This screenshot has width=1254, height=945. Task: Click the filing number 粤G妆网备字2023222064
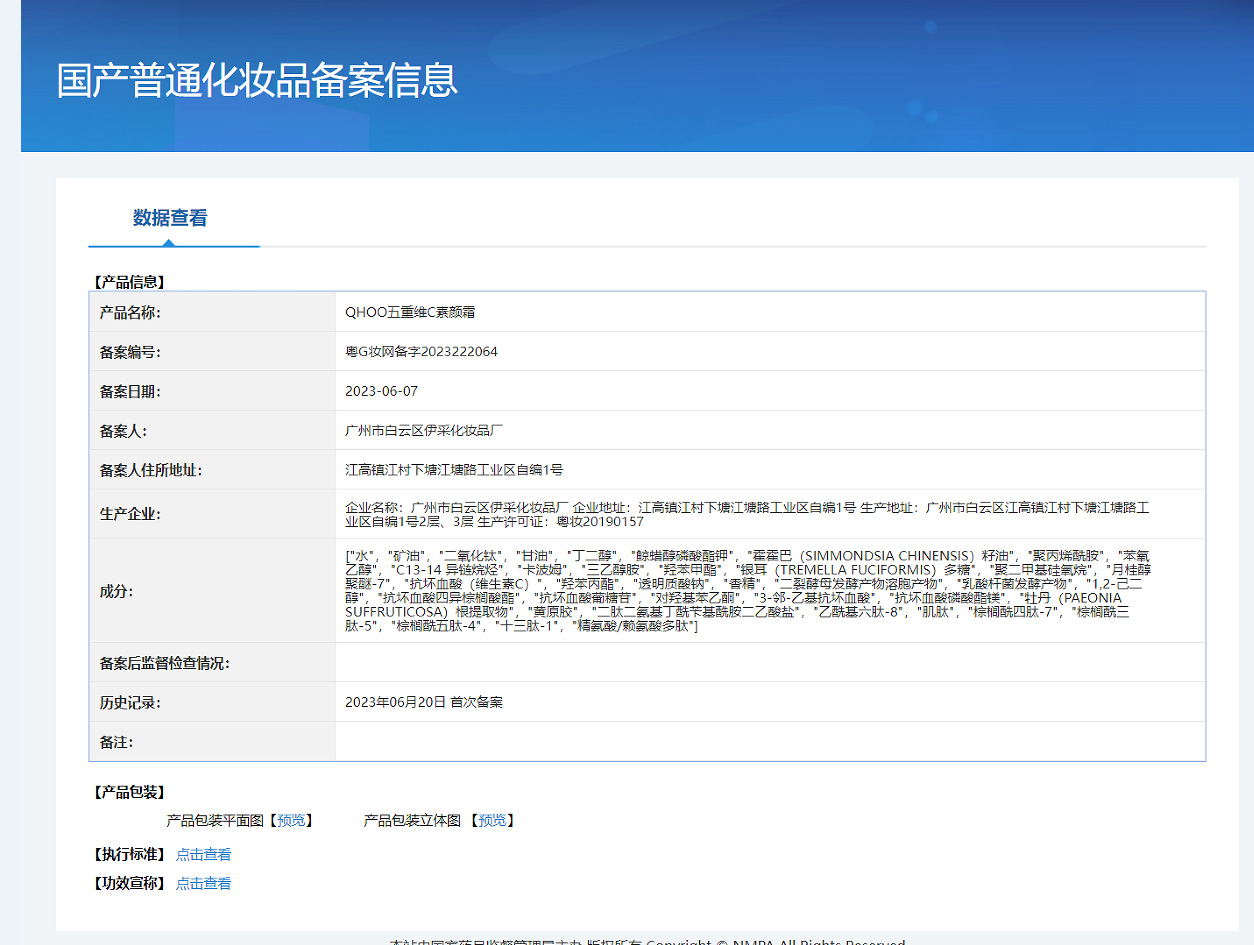point(421,352)
